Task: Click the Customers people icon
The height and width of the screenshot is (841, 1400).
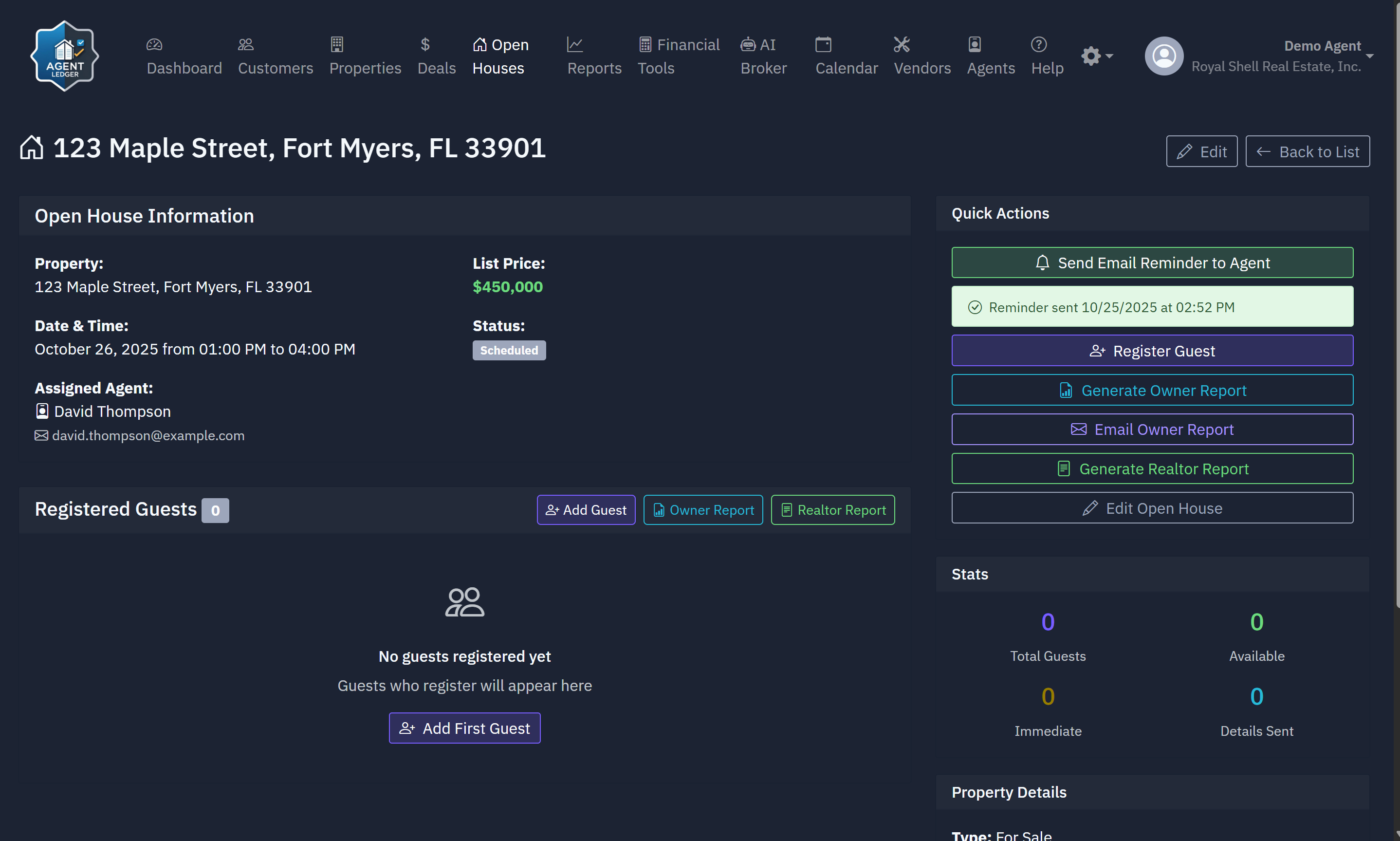Action: tap(246, 44)
